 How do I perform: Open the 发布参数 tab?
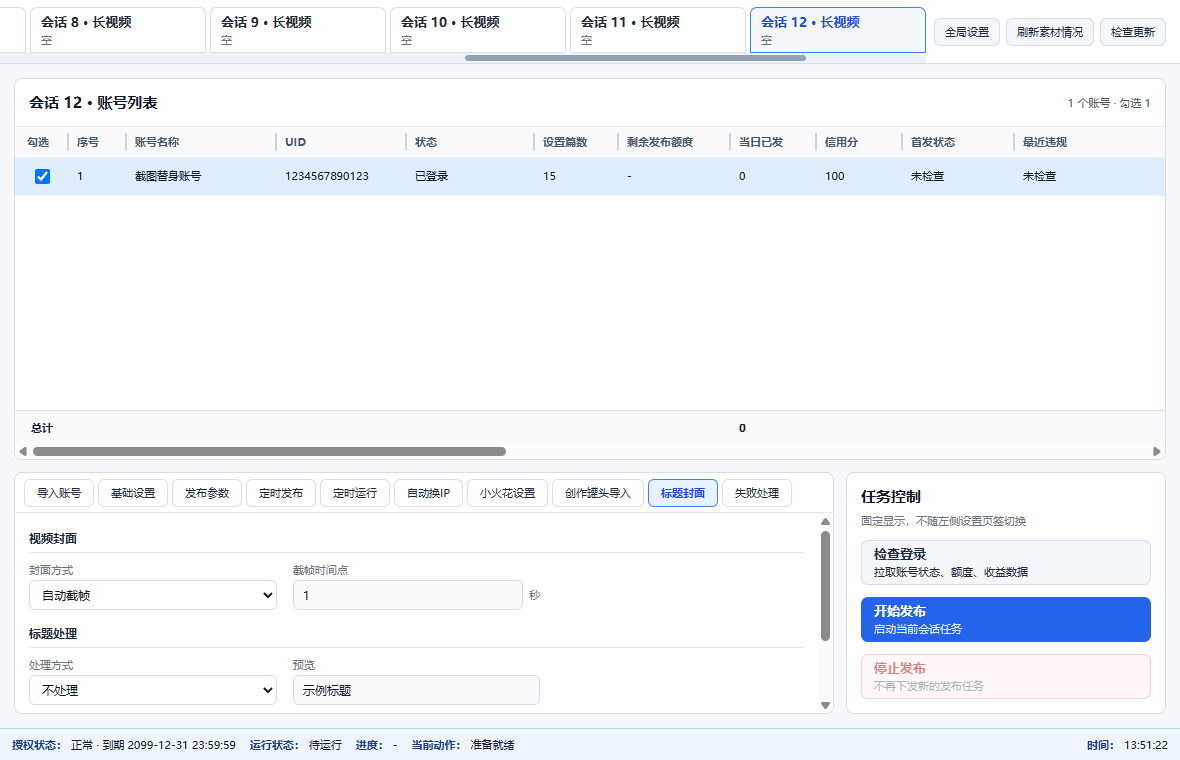coord(207,493)
